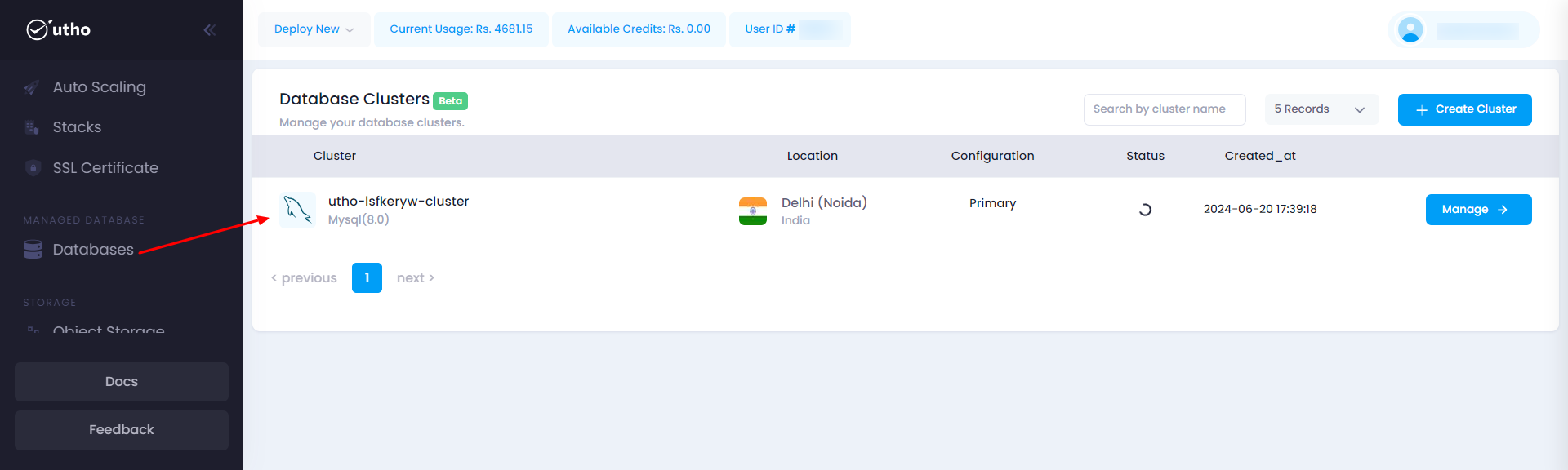Click the Mysql(8.0) version text
The height and width of the screenshot is (470, 1568).
(x=359, y=219)
